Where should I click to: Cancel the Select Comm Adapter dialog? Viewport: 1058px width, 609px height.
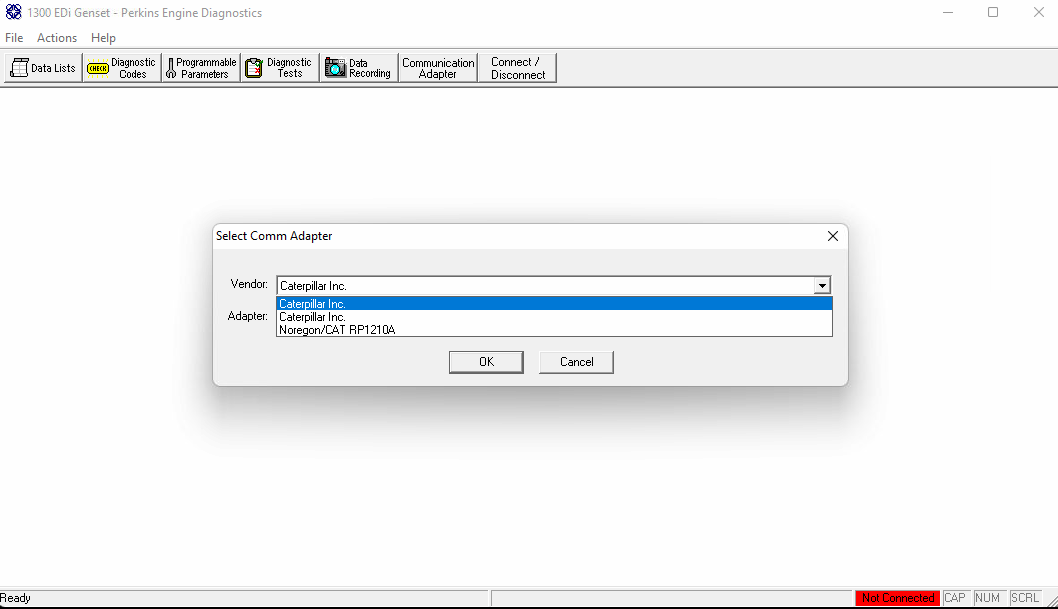click(576, 362)
